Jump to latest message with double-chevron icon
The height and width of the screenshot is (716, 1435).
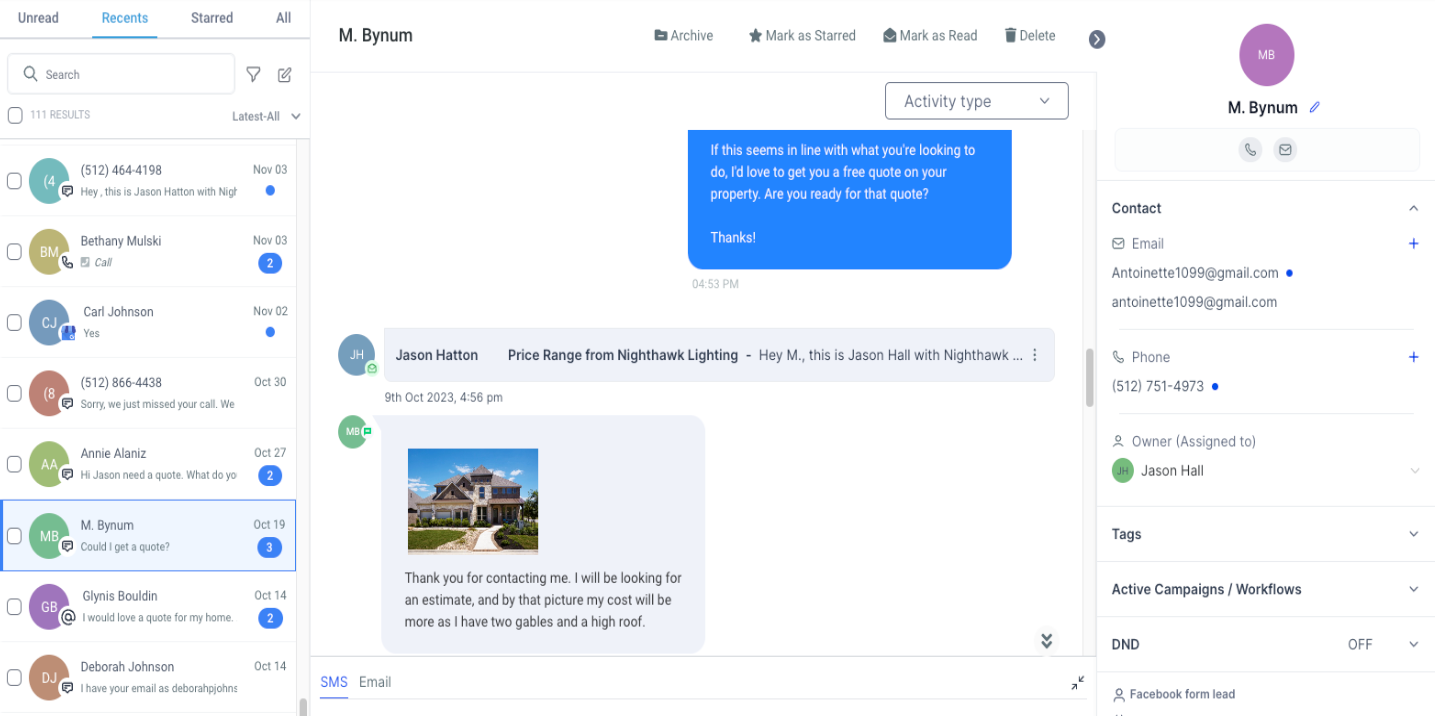click(1047, 641)
